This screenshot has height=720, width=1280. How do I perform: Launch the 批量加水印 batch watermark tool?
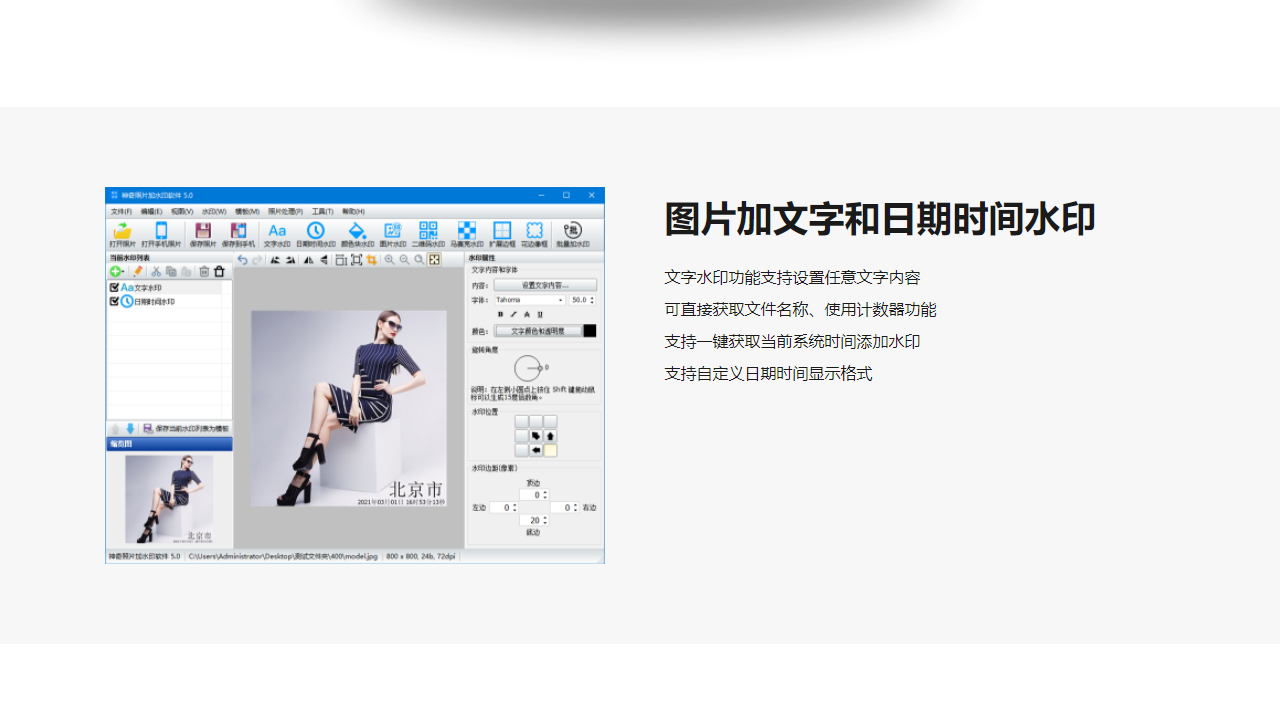point(572,234)
